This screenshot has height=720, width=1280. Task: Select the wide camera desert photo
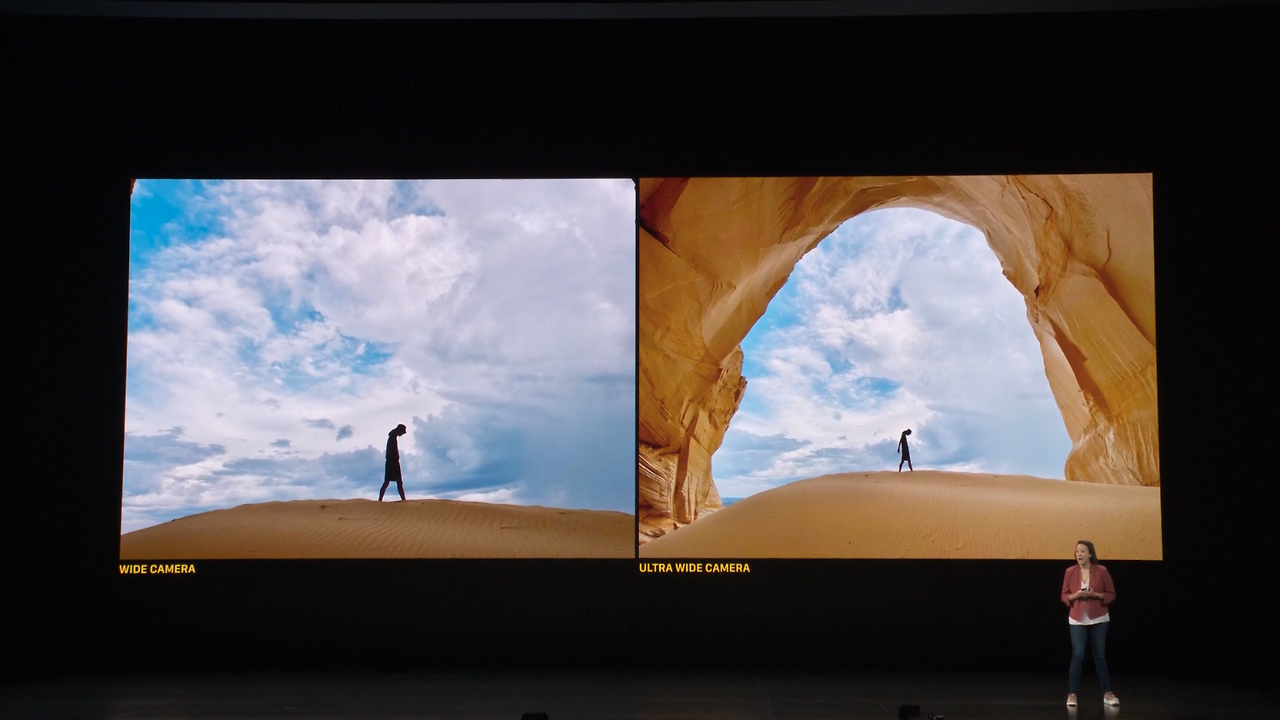[x=378, y=369]
